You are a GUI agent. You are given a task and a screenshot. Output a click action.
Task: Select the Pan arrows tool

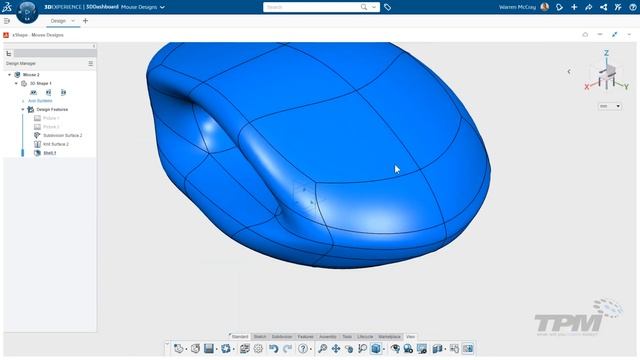[x=336, y=349]
